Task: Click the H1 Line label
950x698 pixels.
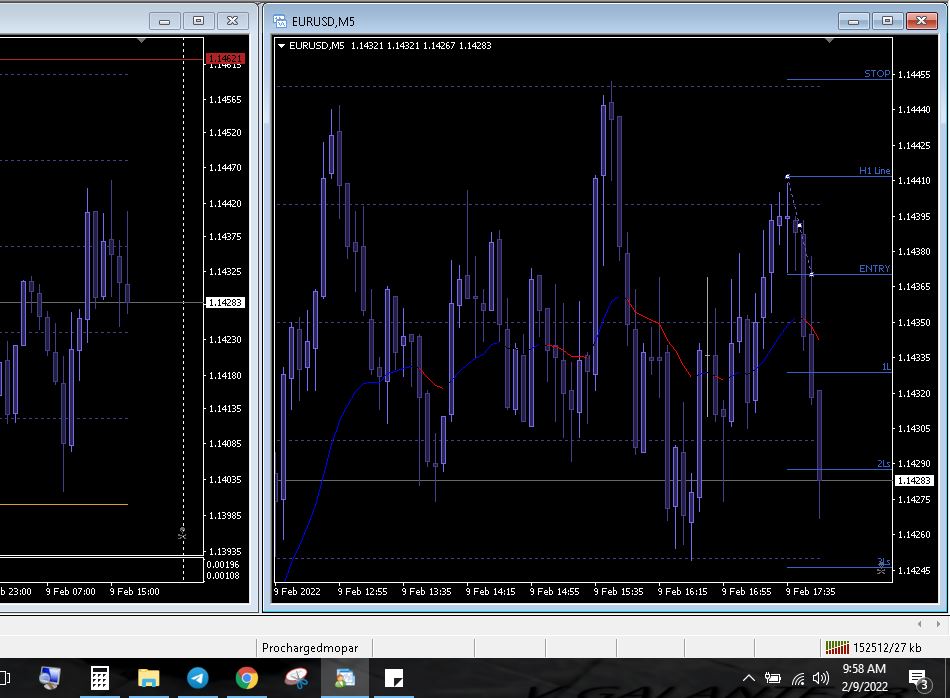Action: (874, 171)
